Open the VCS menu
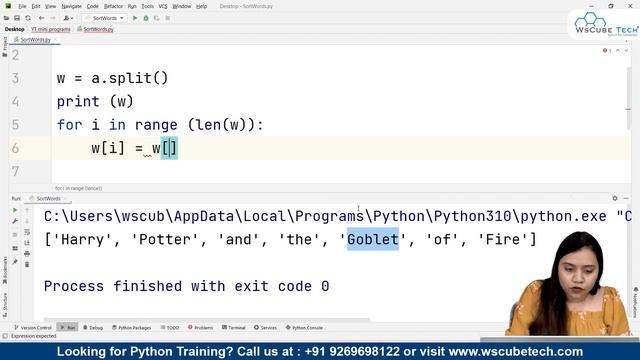The image size is (640, 360). pos(163,6)
